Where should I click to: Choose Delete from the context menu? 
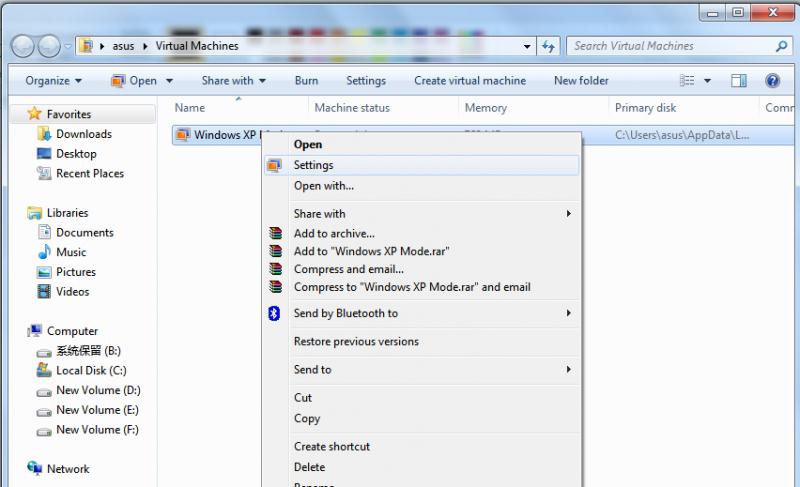point(421,468)
